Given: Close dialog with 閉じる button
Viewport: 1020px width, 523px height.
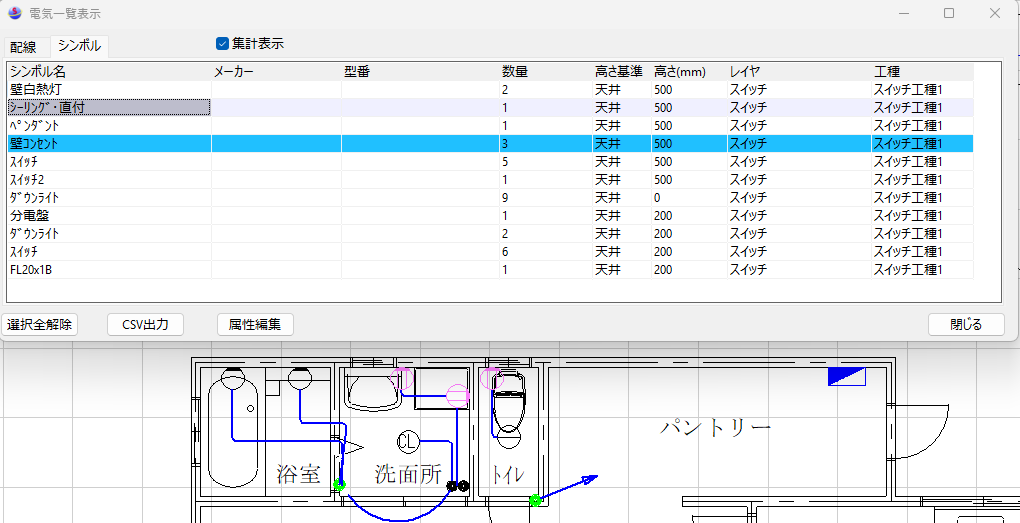Looking at the screenshot, I should pos(965,324).
